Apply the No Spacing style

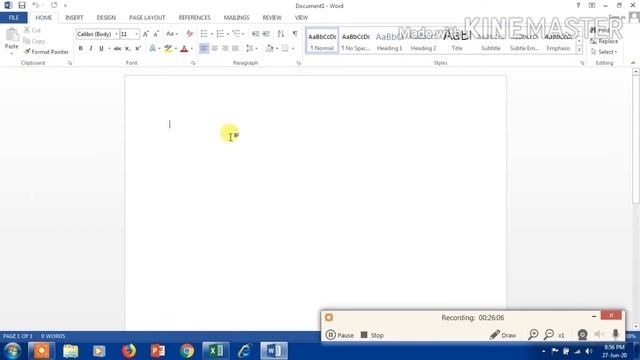coord(356,41)
